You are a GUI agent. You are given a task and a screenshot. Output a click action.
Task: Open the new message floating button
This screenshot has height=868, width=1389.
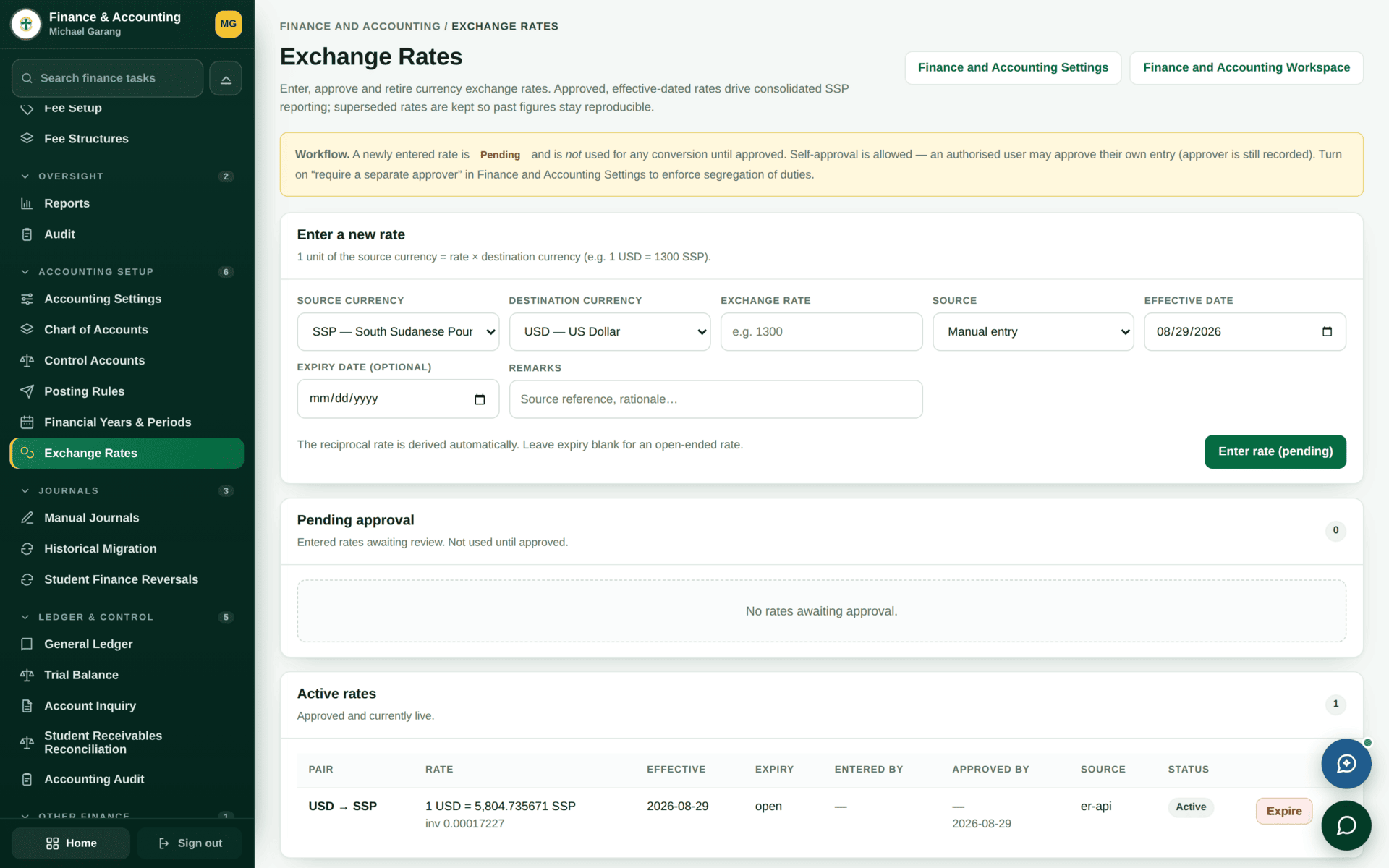1346,764
